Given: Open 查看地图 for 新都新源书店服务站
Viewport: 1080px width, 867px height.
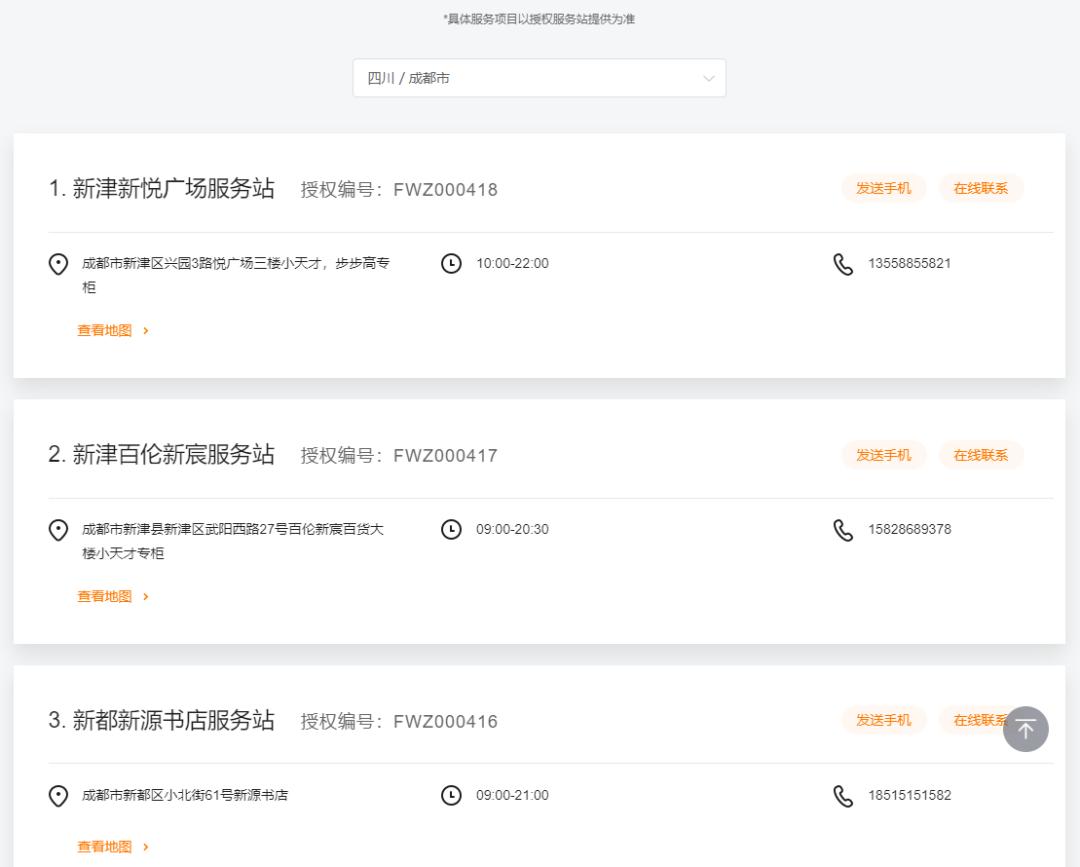Looking at the screenshot, I should [104, 846].
